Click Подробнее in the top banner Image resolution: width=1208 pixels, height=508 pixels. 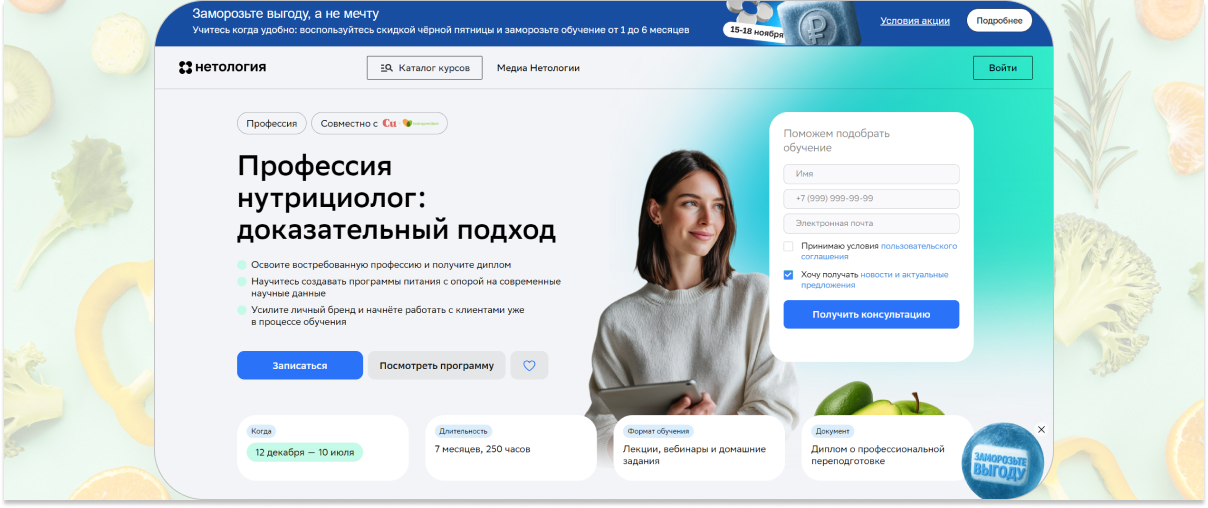[x=999, y=20]
